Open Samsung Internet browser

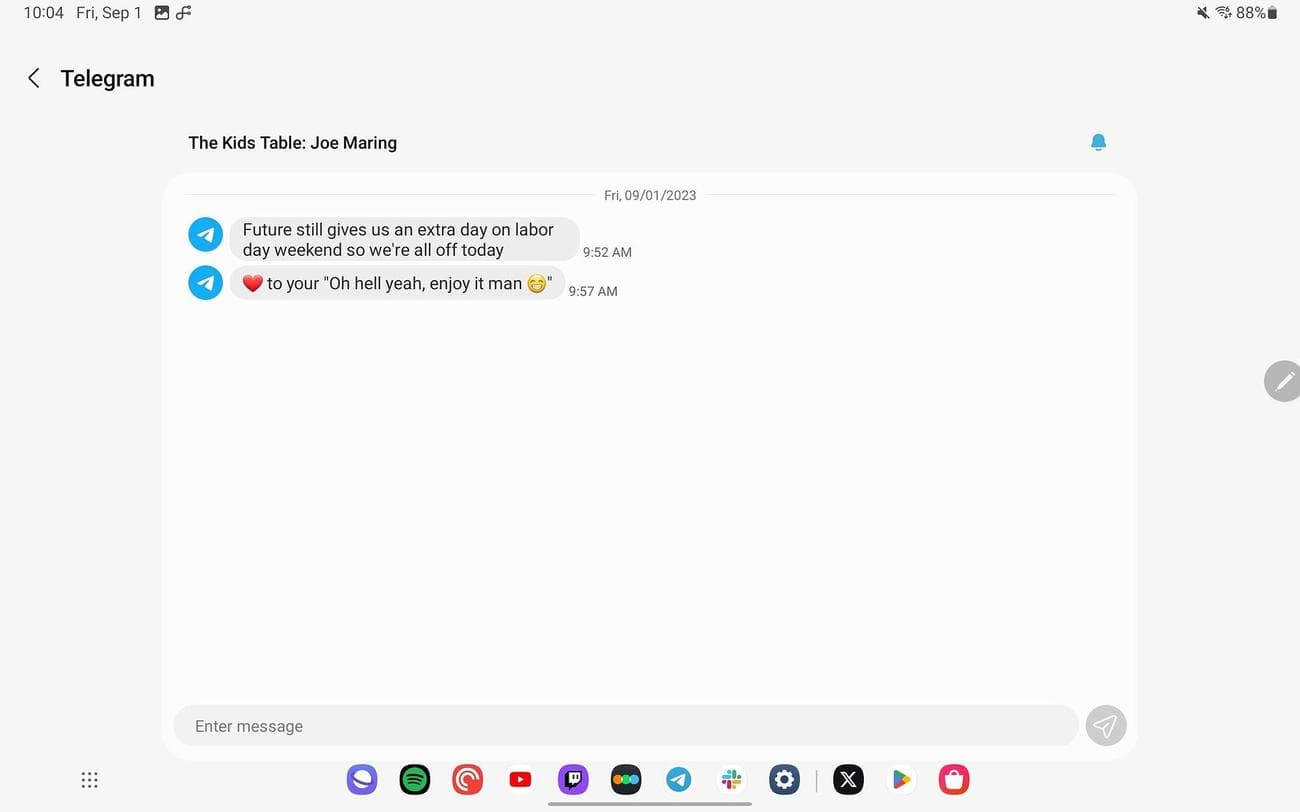(x=361, y=779)
